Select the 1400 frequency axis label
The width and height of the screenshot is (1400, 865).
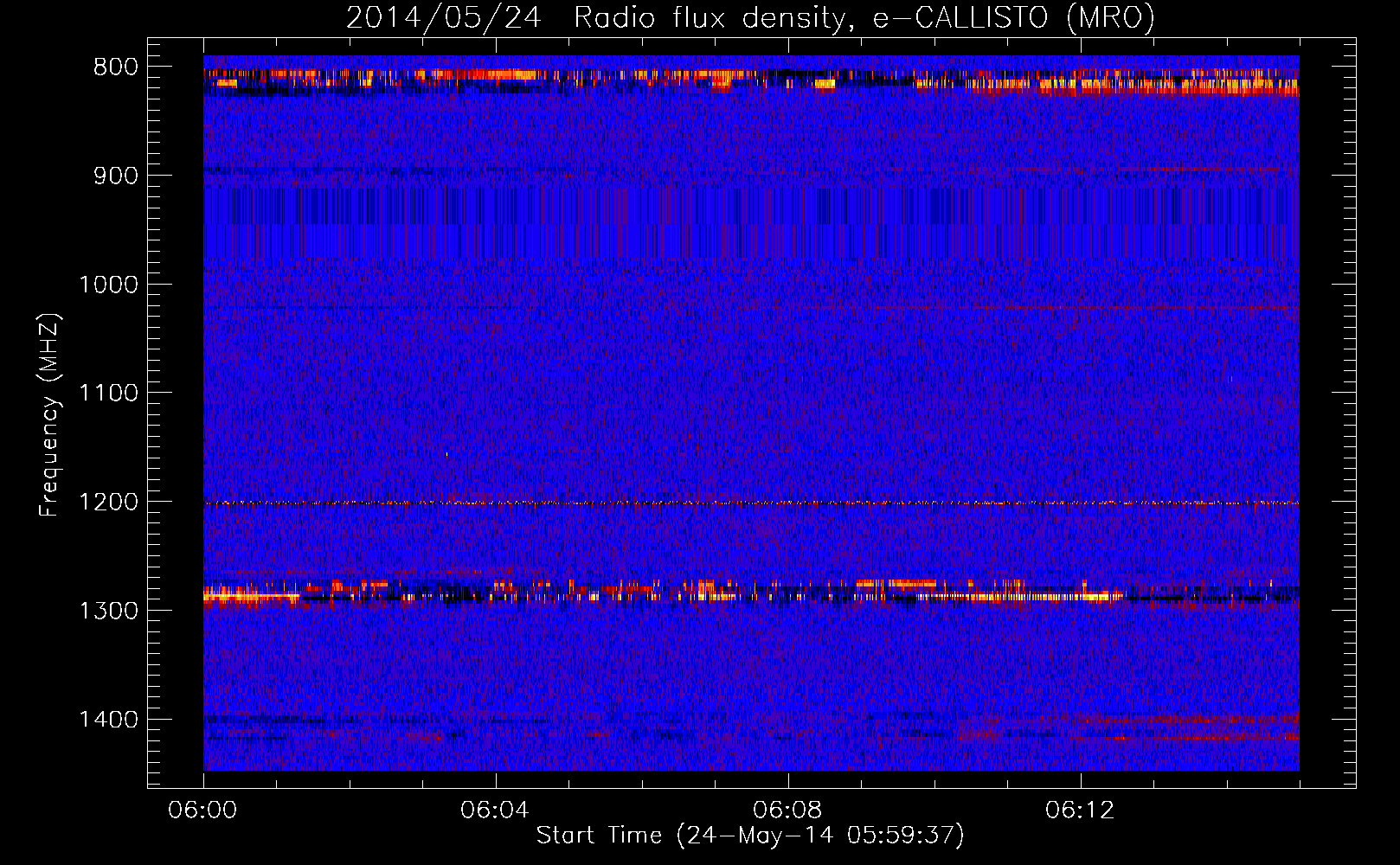pos(108,720)
